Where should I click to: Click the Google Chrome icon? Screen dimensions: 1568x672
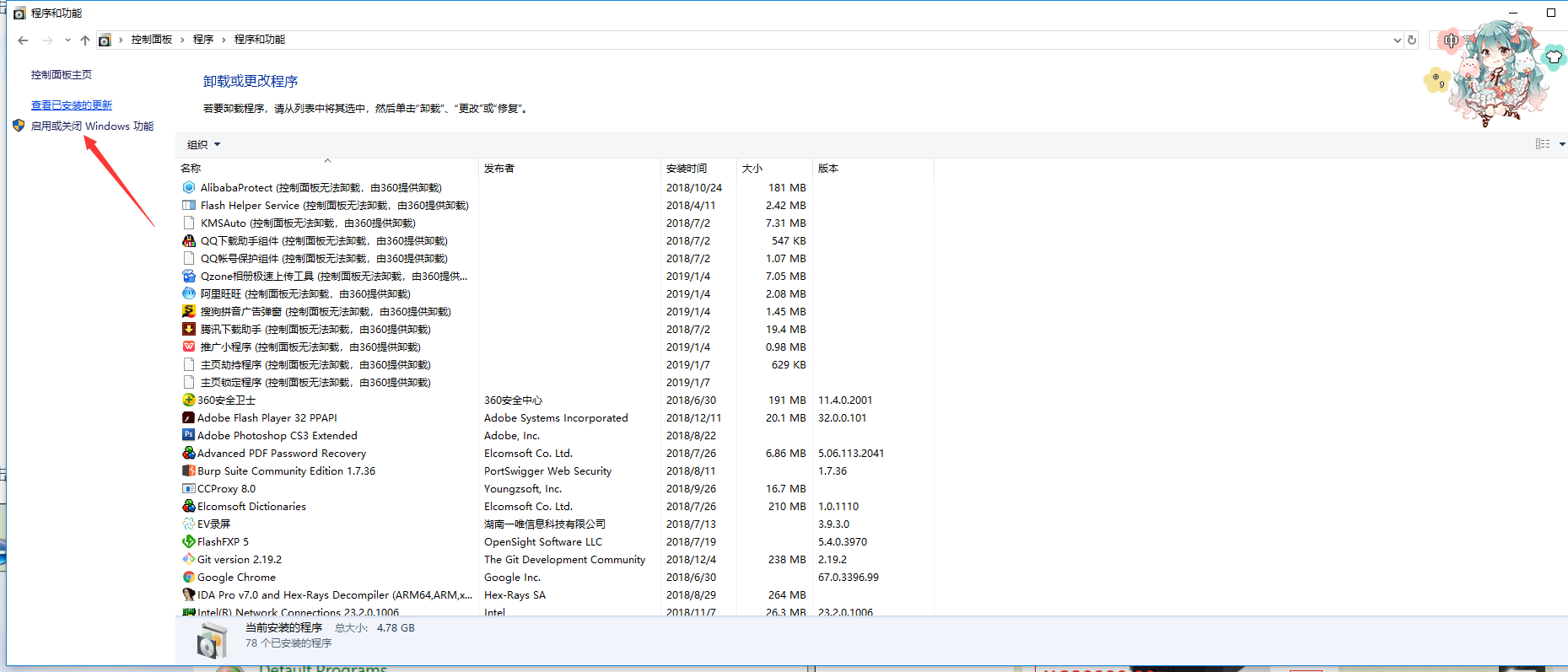[189, 577]
